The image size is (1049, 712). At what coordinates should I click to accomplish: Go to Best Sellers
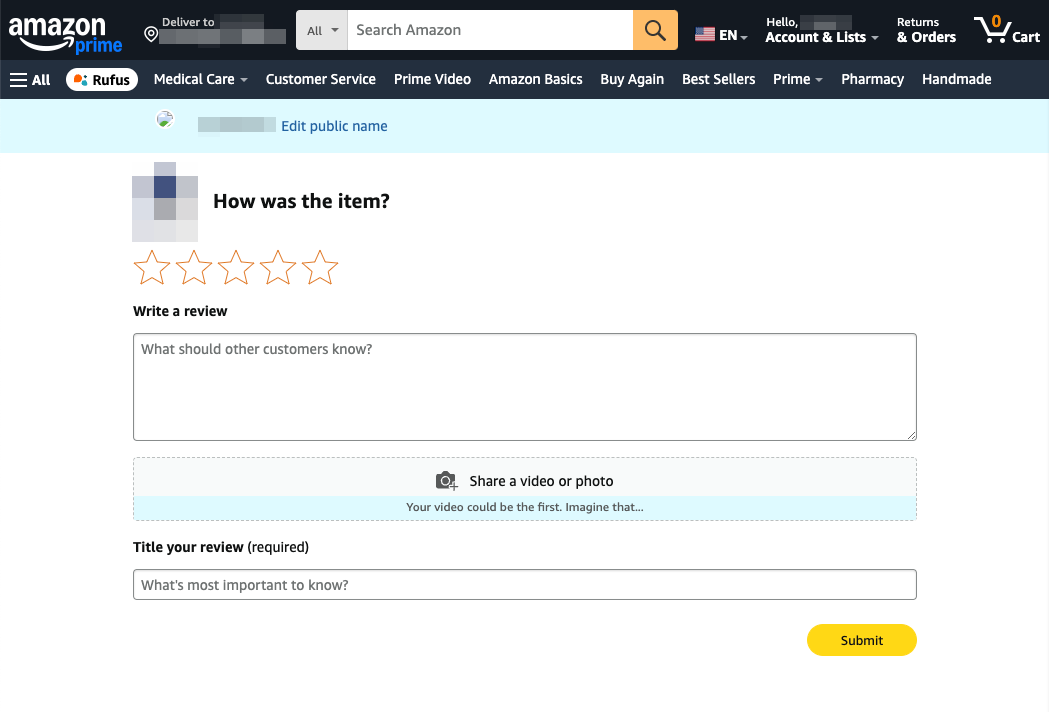pyautogui.click(x=718, y=79)
